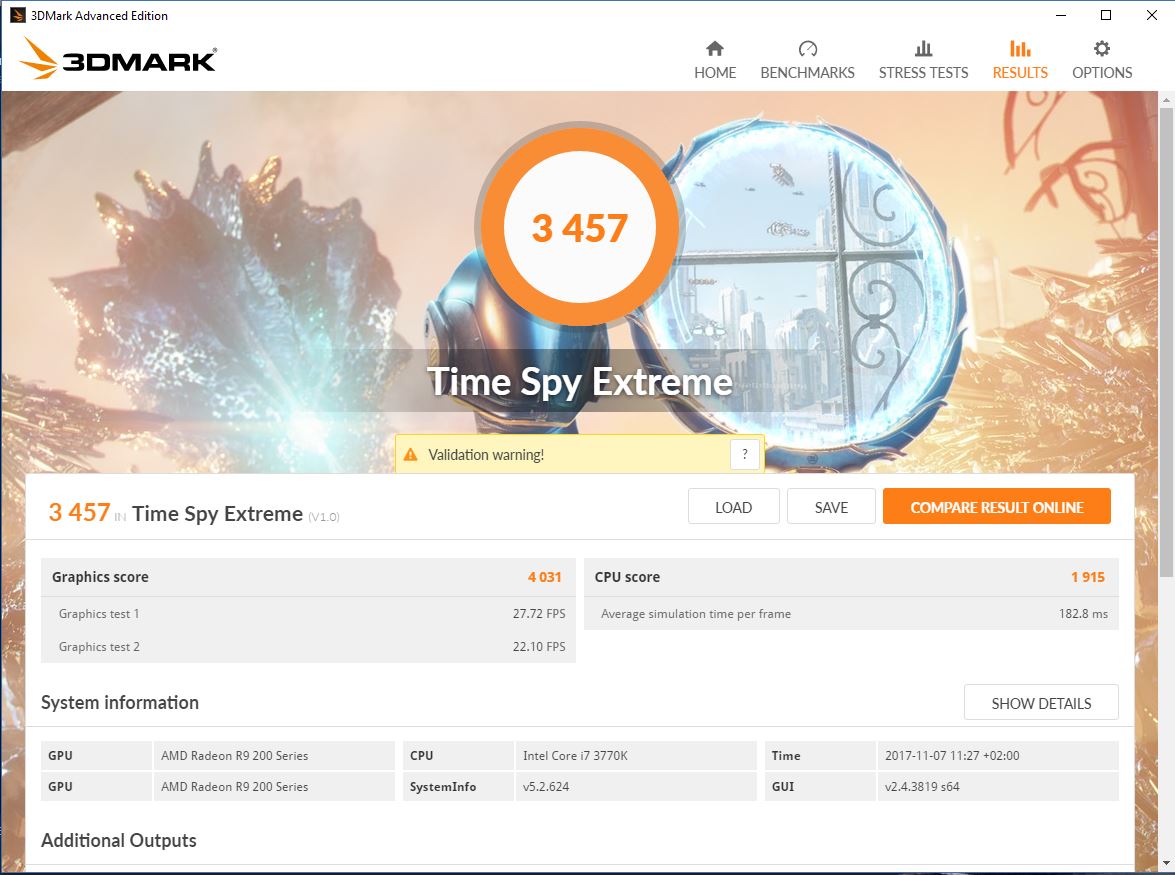
Task: Maximize the 3DMark window
Action: (x=1106, y=15)
